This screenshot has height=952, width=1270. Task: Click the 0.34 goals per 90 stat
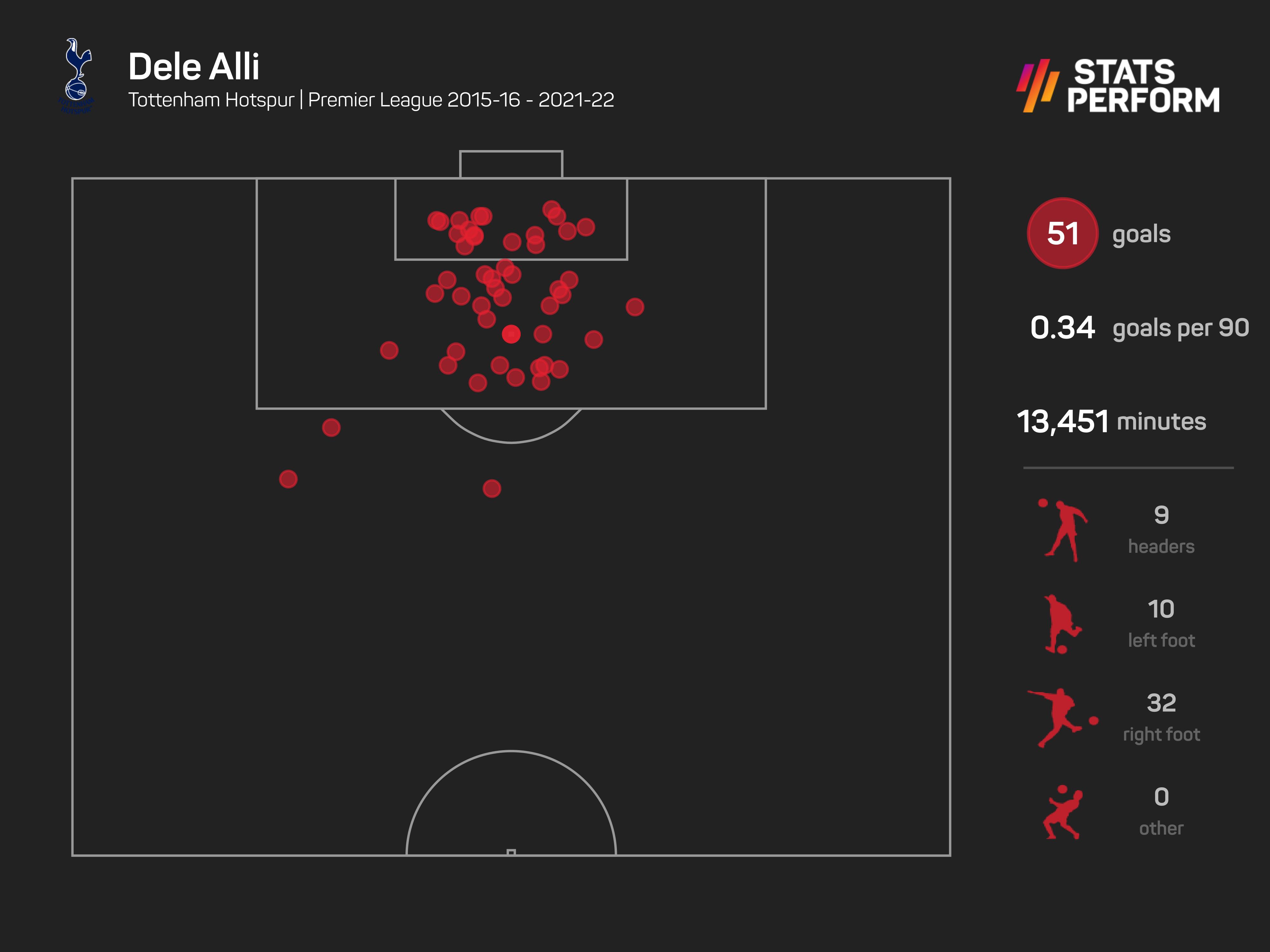coord(1139,328)
